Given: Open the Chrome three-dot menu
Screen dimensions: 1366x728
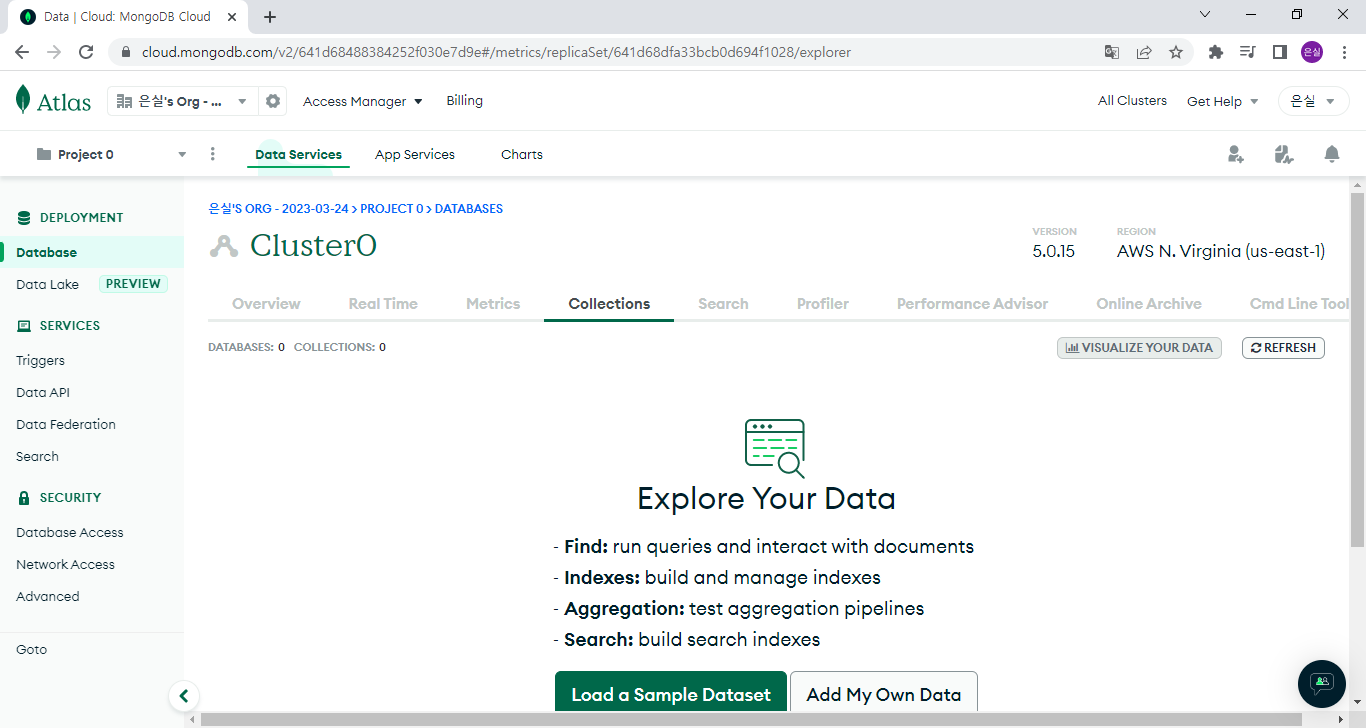Looking at the screenshot, I should (x=1344, y=52).
